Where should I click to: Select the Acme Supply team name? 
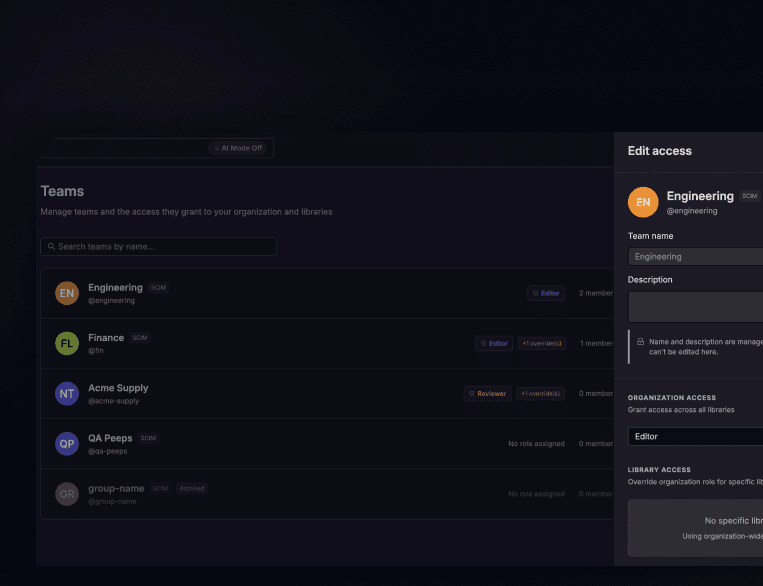click(x=118, y=388)
